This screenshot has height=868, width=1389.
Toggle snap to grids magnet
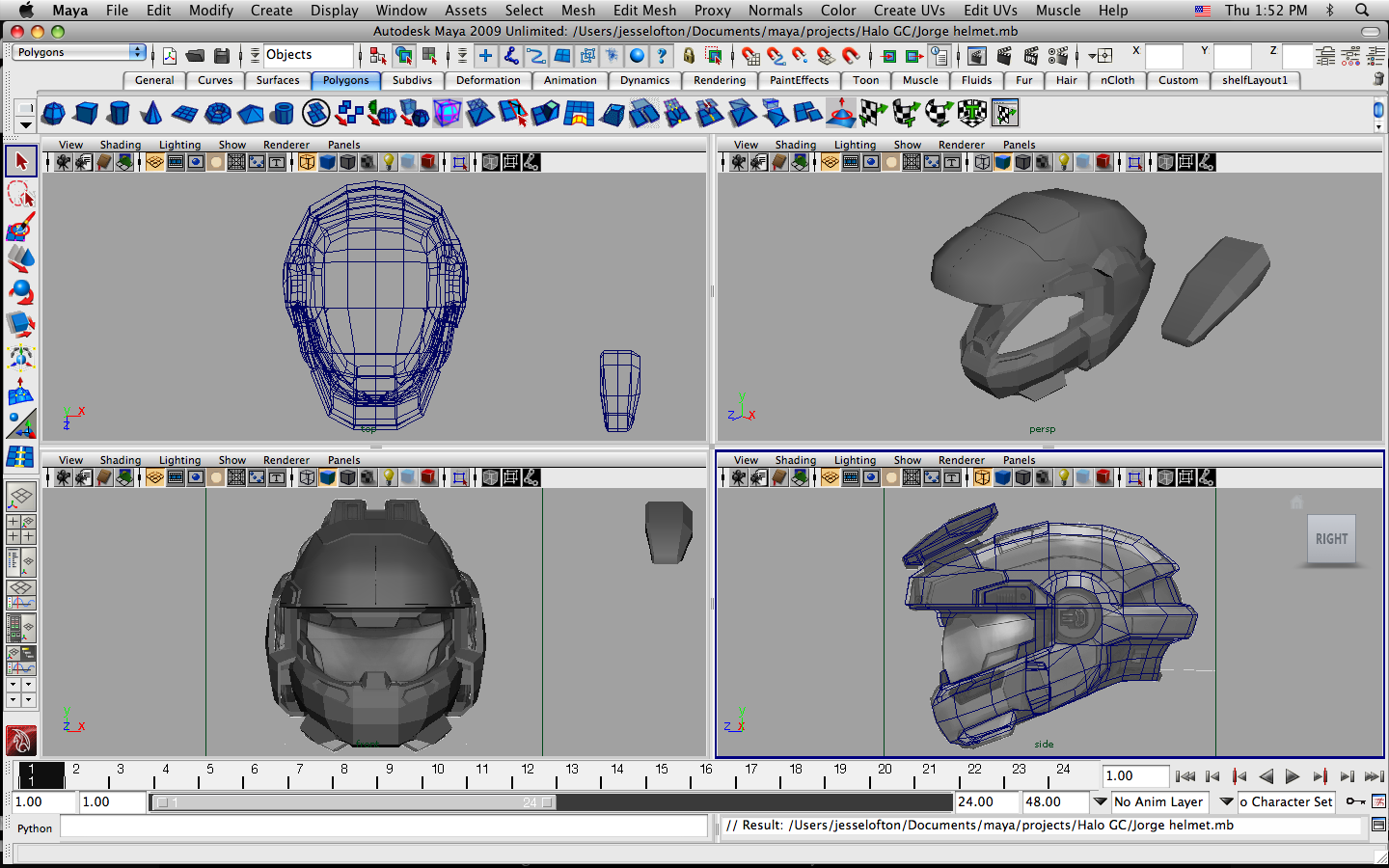tap(751, 56)
